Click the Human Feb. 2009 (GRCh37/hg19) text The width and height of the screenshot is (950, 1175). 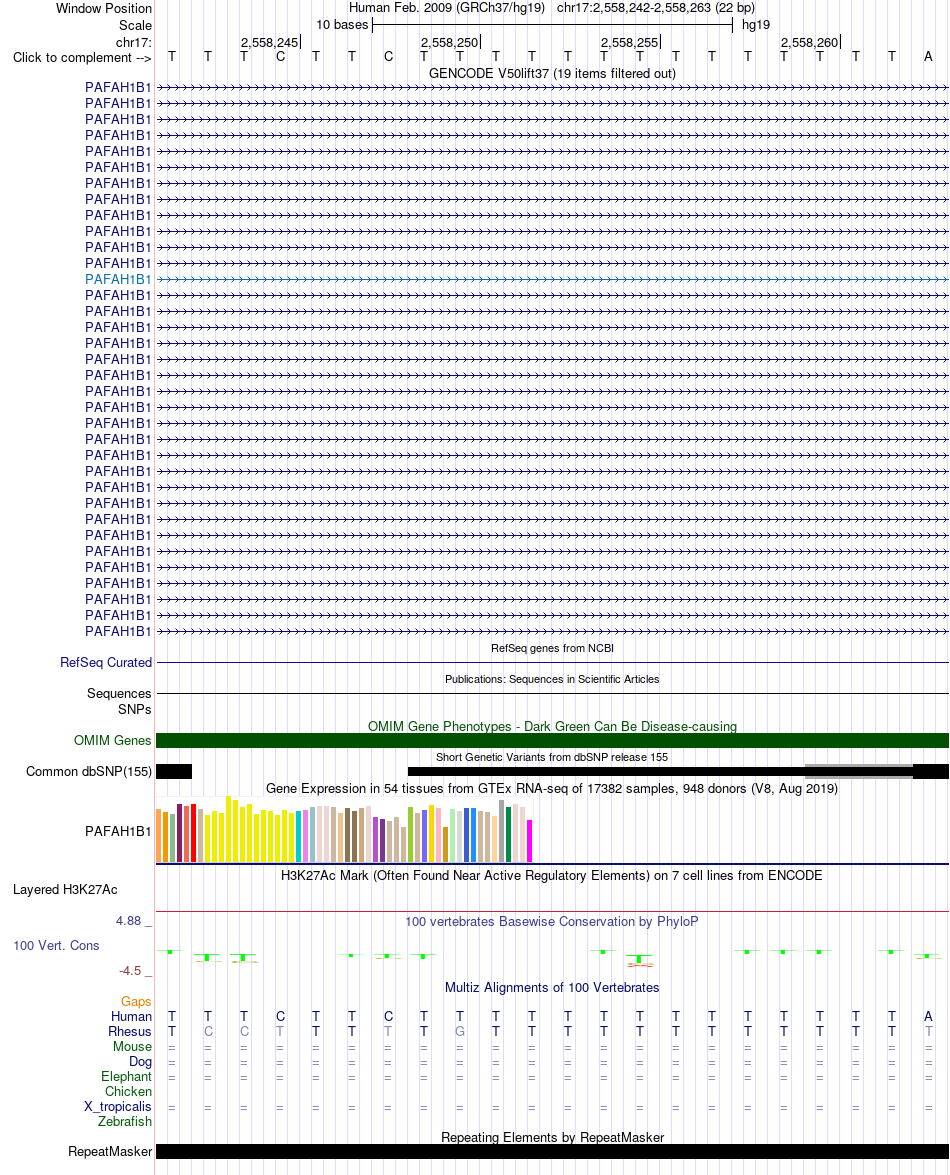click(x=447, y=7)
